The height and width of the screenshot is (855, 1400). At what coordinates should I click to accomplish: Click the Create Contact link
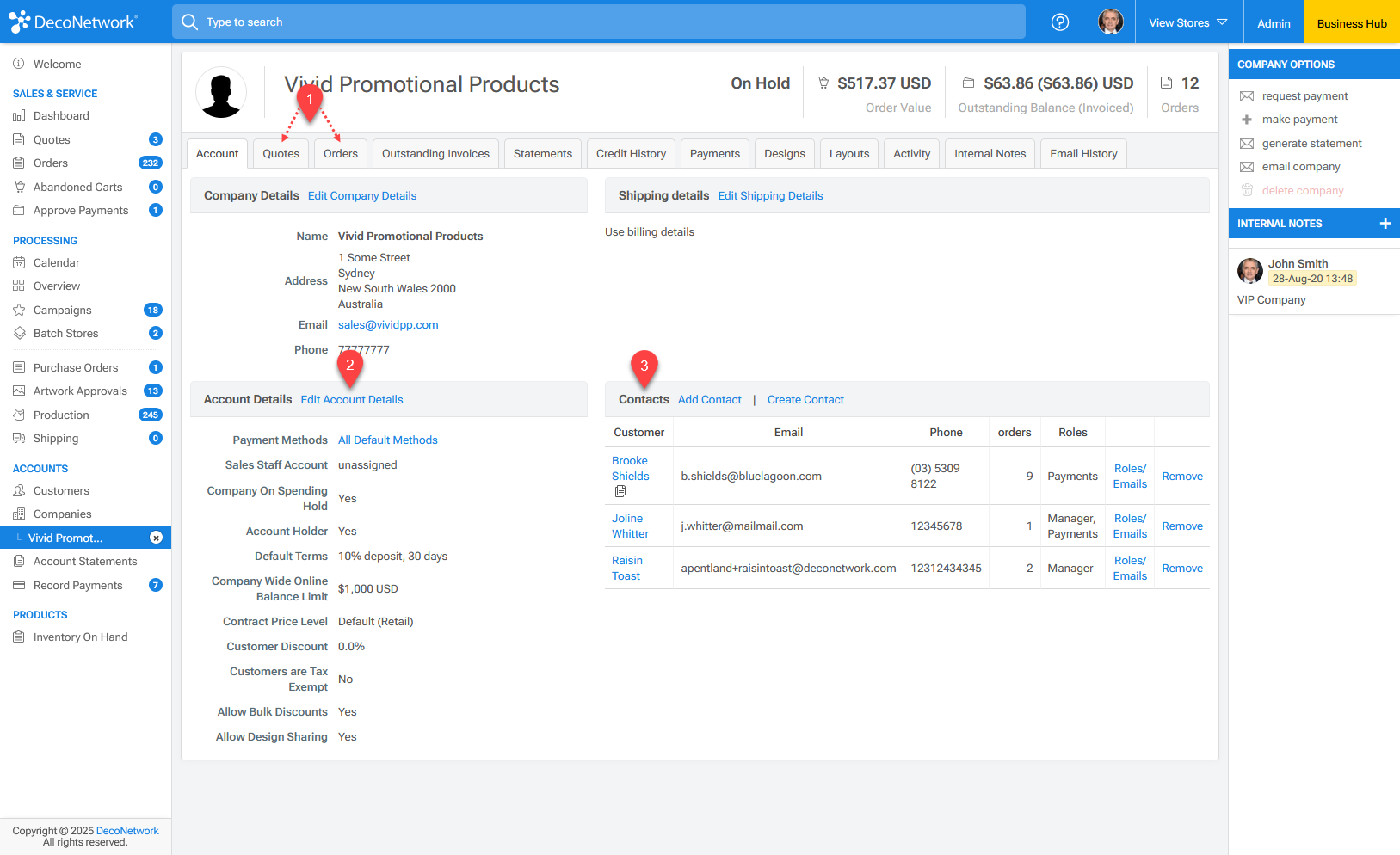(805, 399)
